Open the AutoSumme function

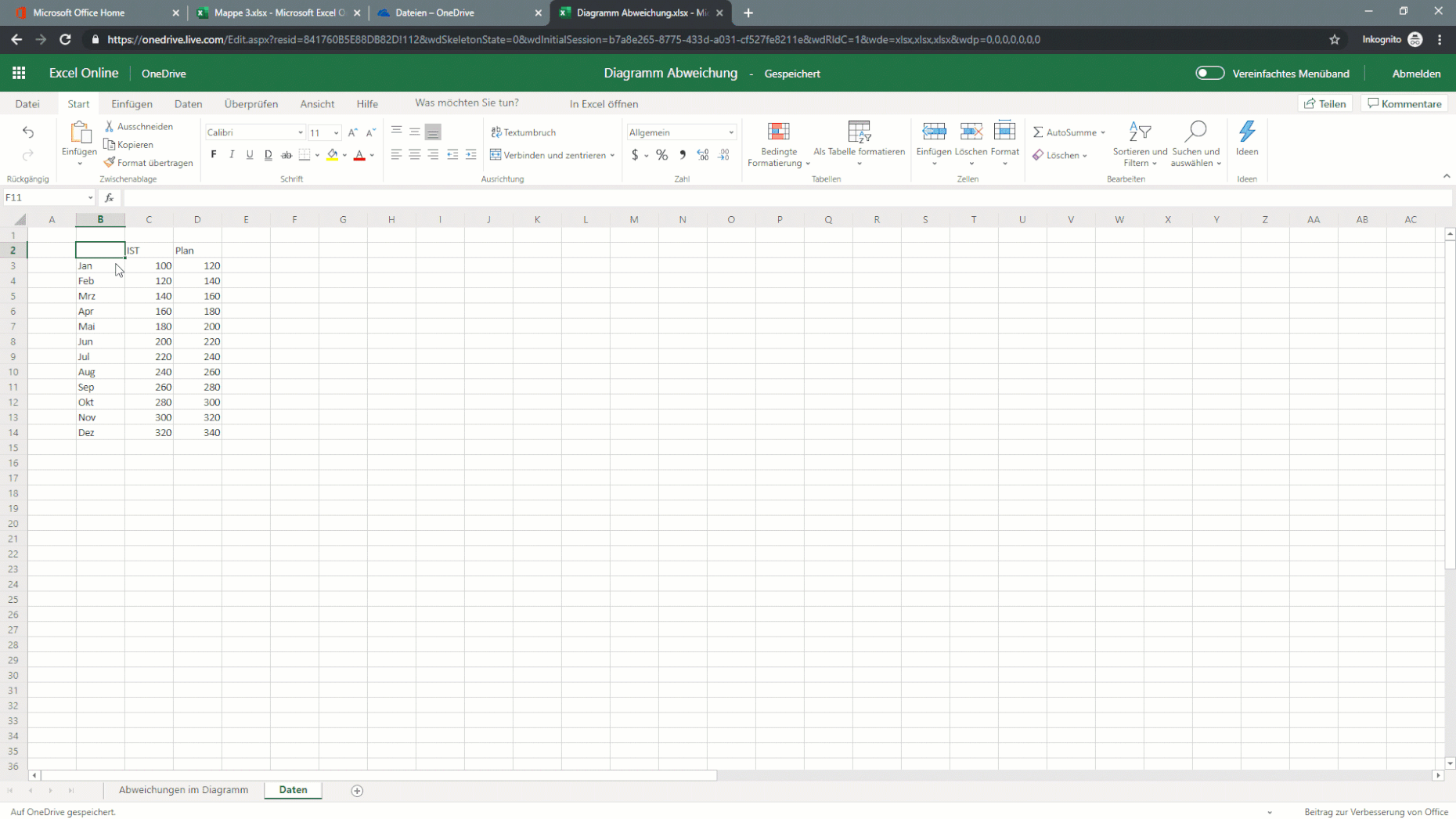click(x=1068, y=132)
